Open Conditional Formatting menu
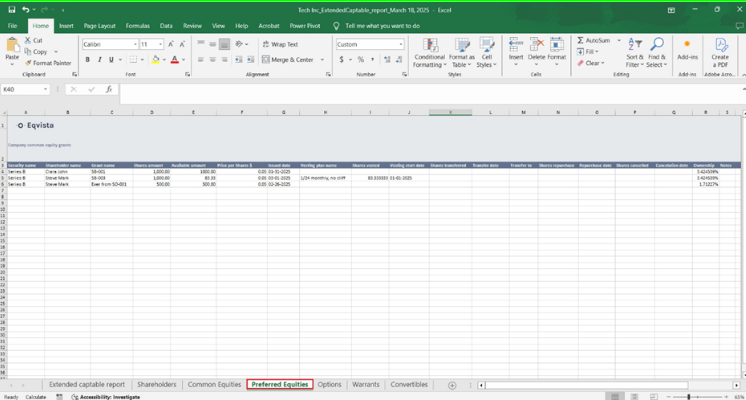The image size is (746, 400). (x=430, y=52)
